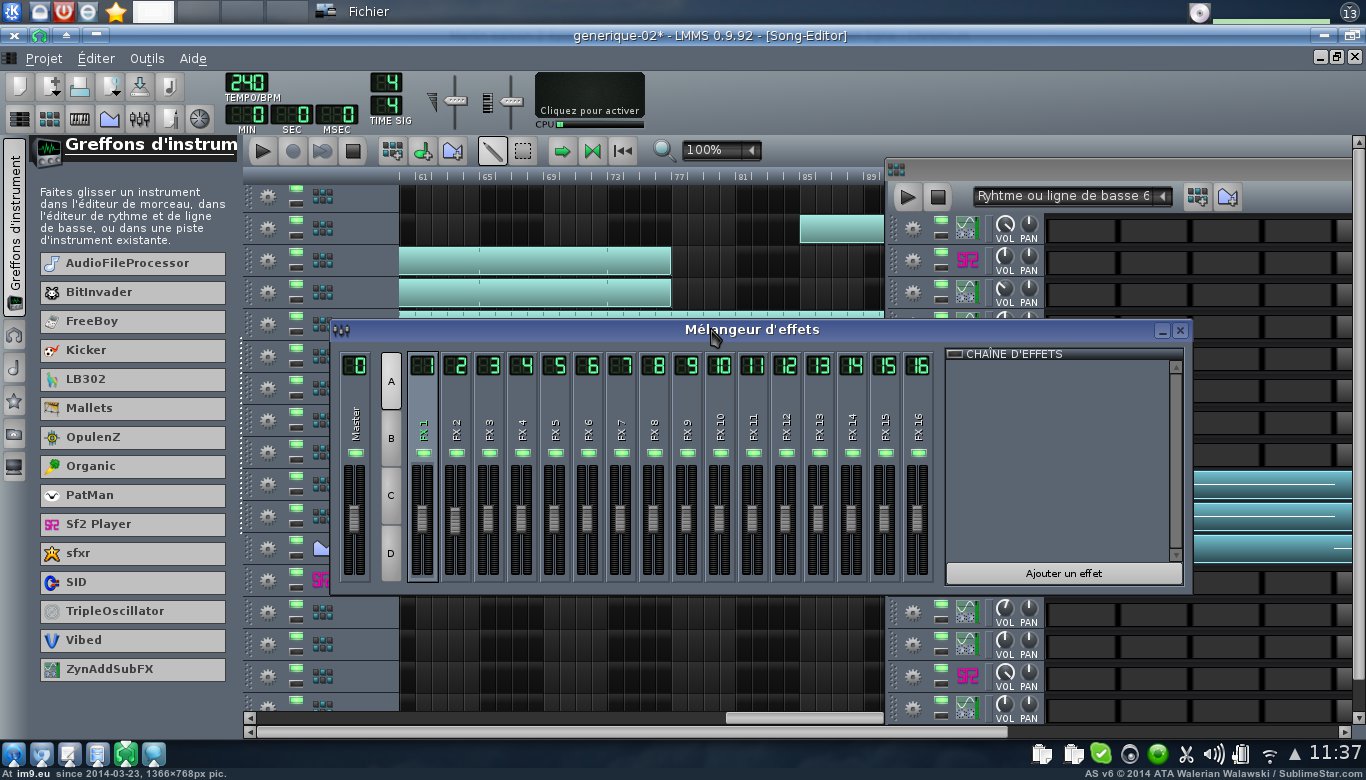Mute the Master channel in the mixer
Screen dimensions: 1366x780
(x=355, y=453)
